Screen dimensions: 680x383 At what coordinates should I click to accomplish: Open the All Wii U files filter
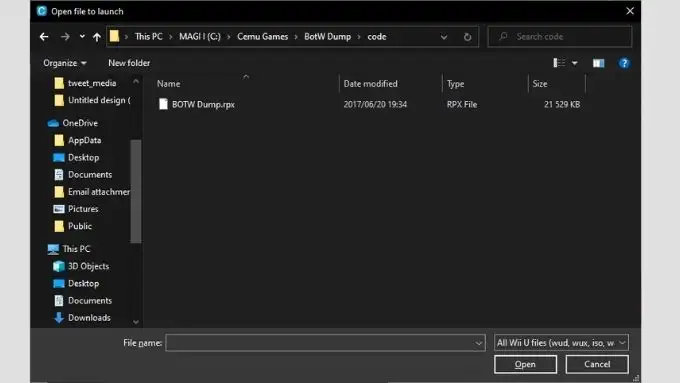coord(561,343)
